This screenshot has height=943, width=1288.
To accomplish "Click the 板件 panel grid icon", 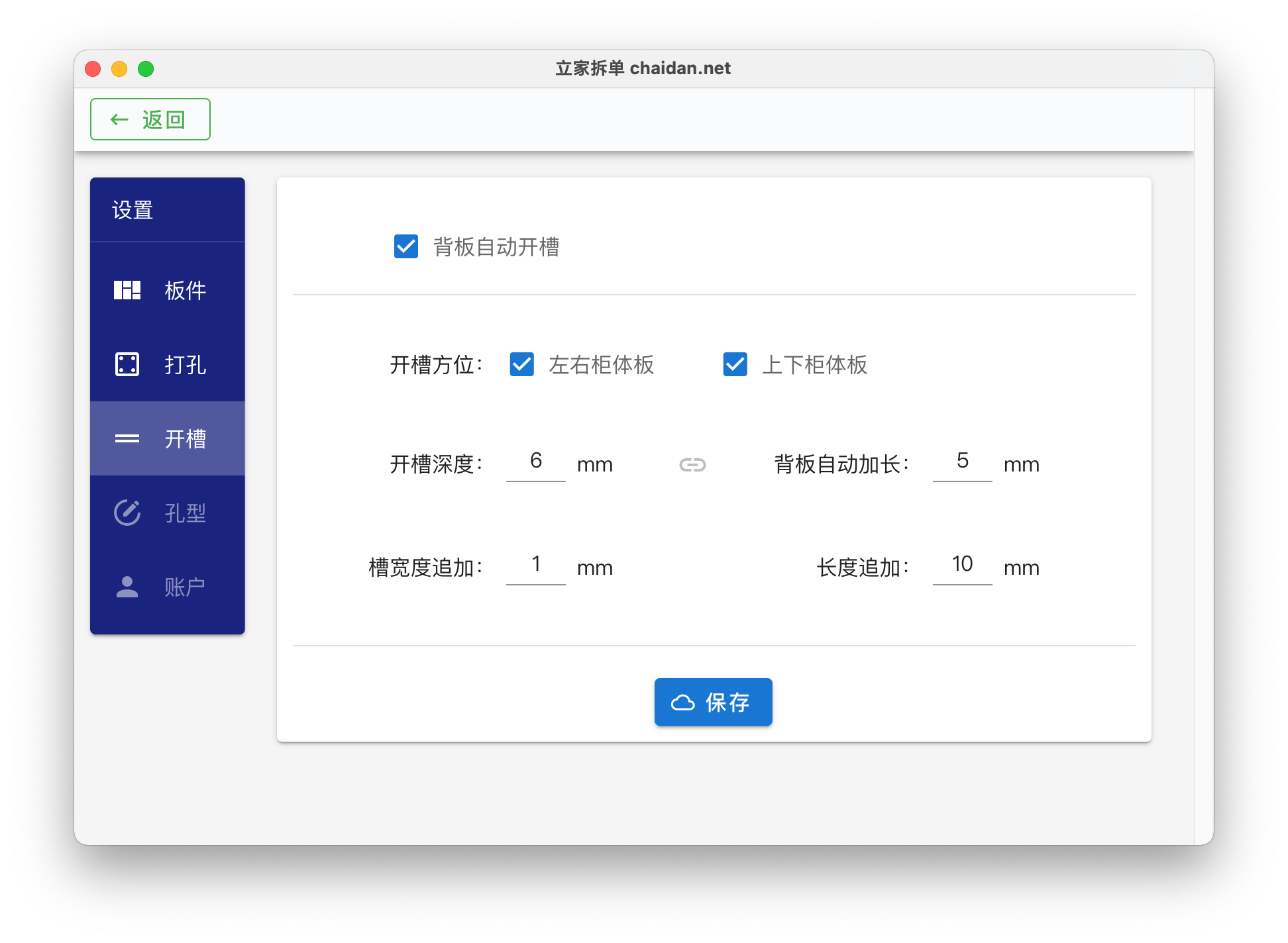I will click(127, 290).
